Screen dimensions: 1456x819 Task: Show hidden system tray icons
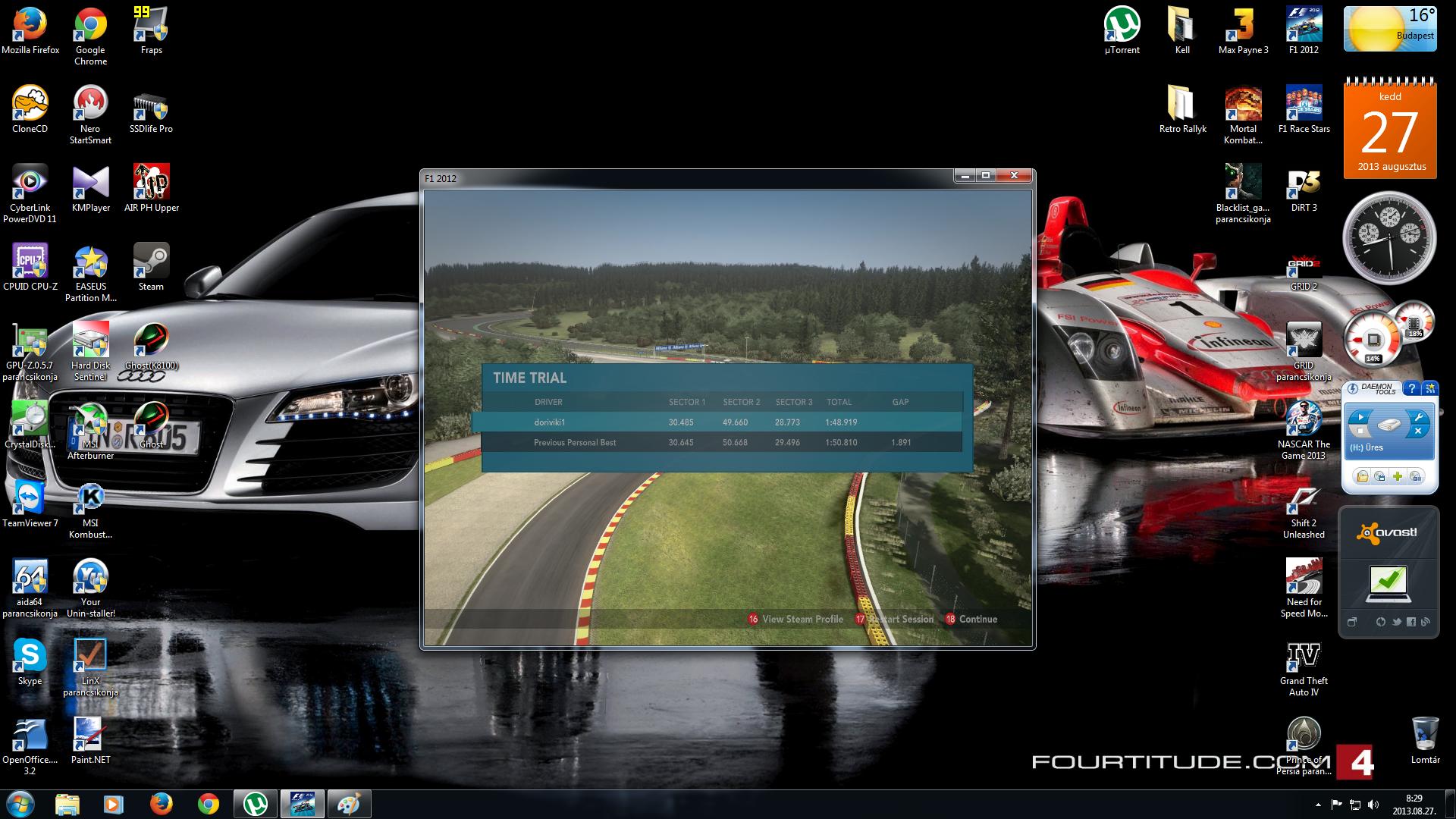pyautogui.click(x=1318, y=805)
